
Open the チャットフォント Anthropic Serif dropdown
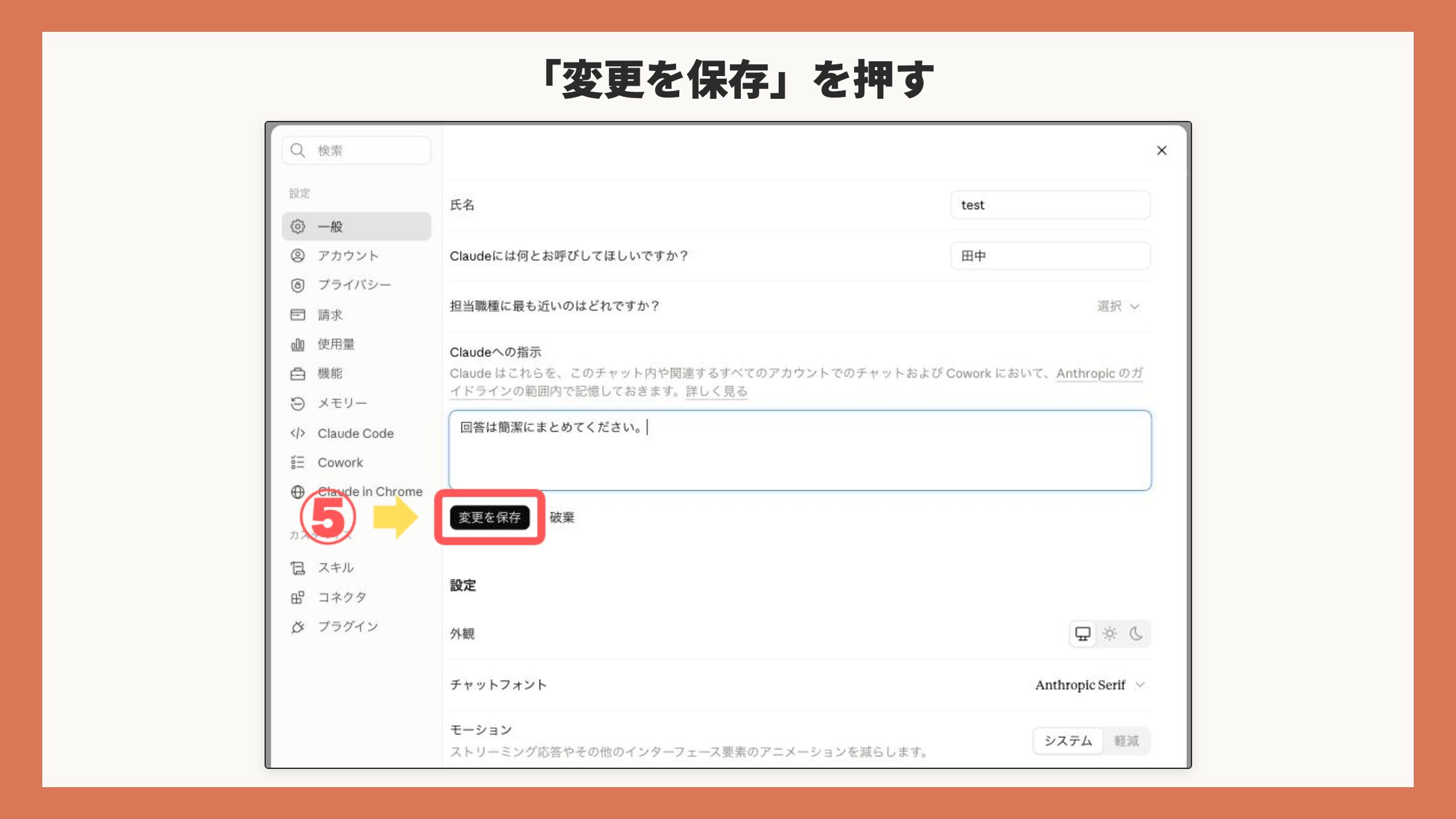tap(1090, 685)
